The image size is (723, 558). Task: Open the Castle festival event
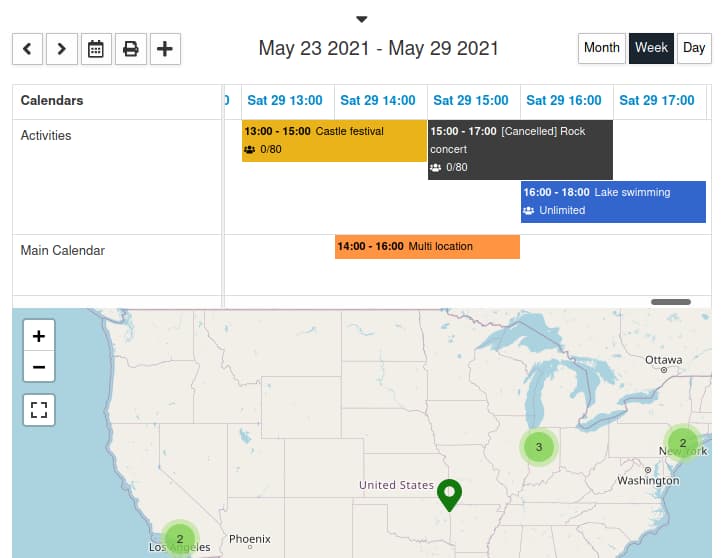334,140
